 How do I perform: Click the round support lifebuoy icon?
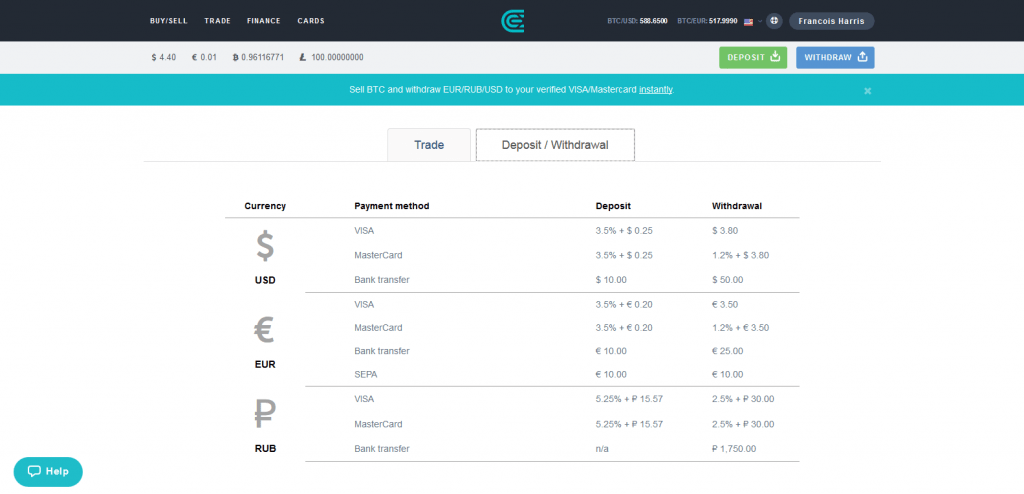(x=774, y=21)
